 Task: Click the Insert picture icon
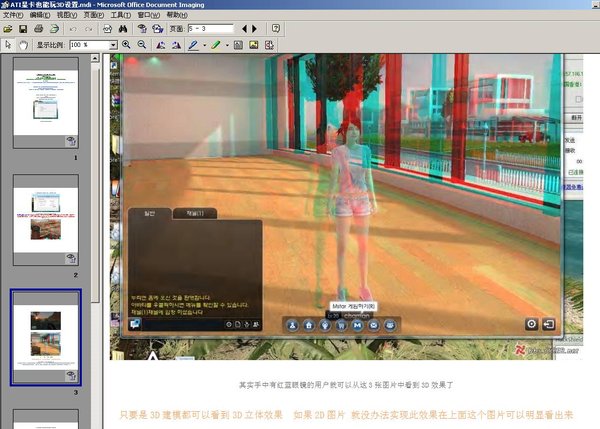[253, 45]
